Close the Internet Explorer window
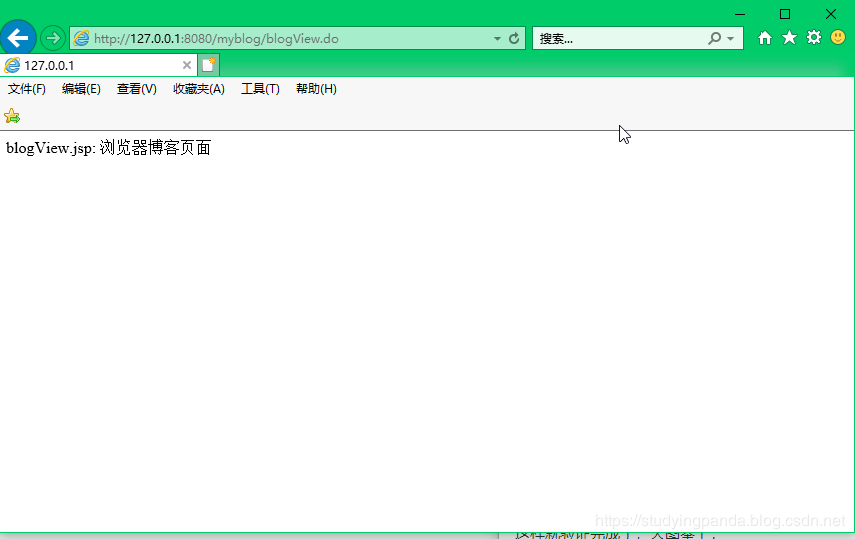Viewport: 855px width, 539px height. 830,14
